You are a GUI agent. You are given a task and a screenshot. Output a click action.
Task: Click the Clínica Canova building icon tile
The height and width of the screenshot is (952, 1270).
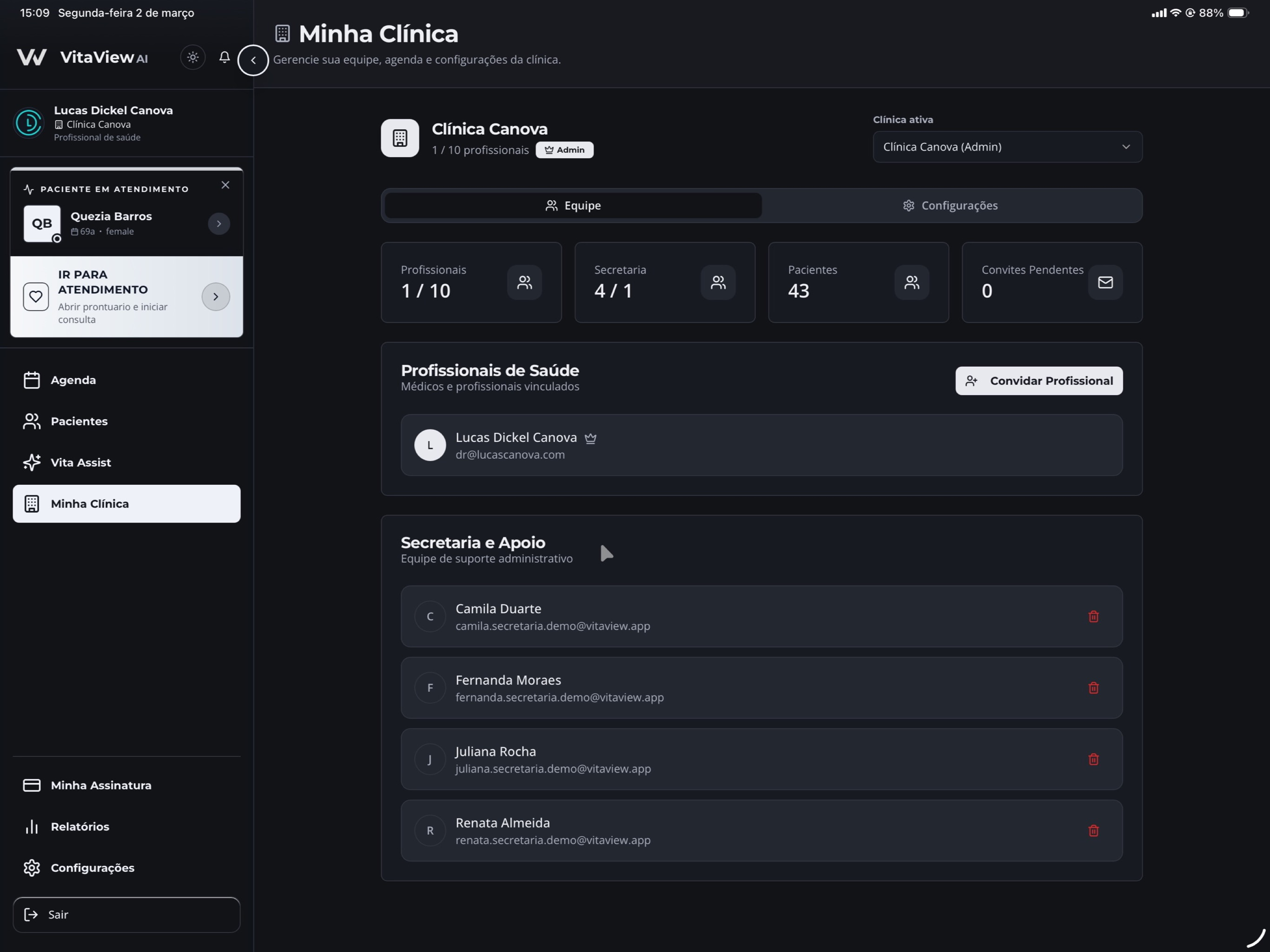(x=400, y=139)
